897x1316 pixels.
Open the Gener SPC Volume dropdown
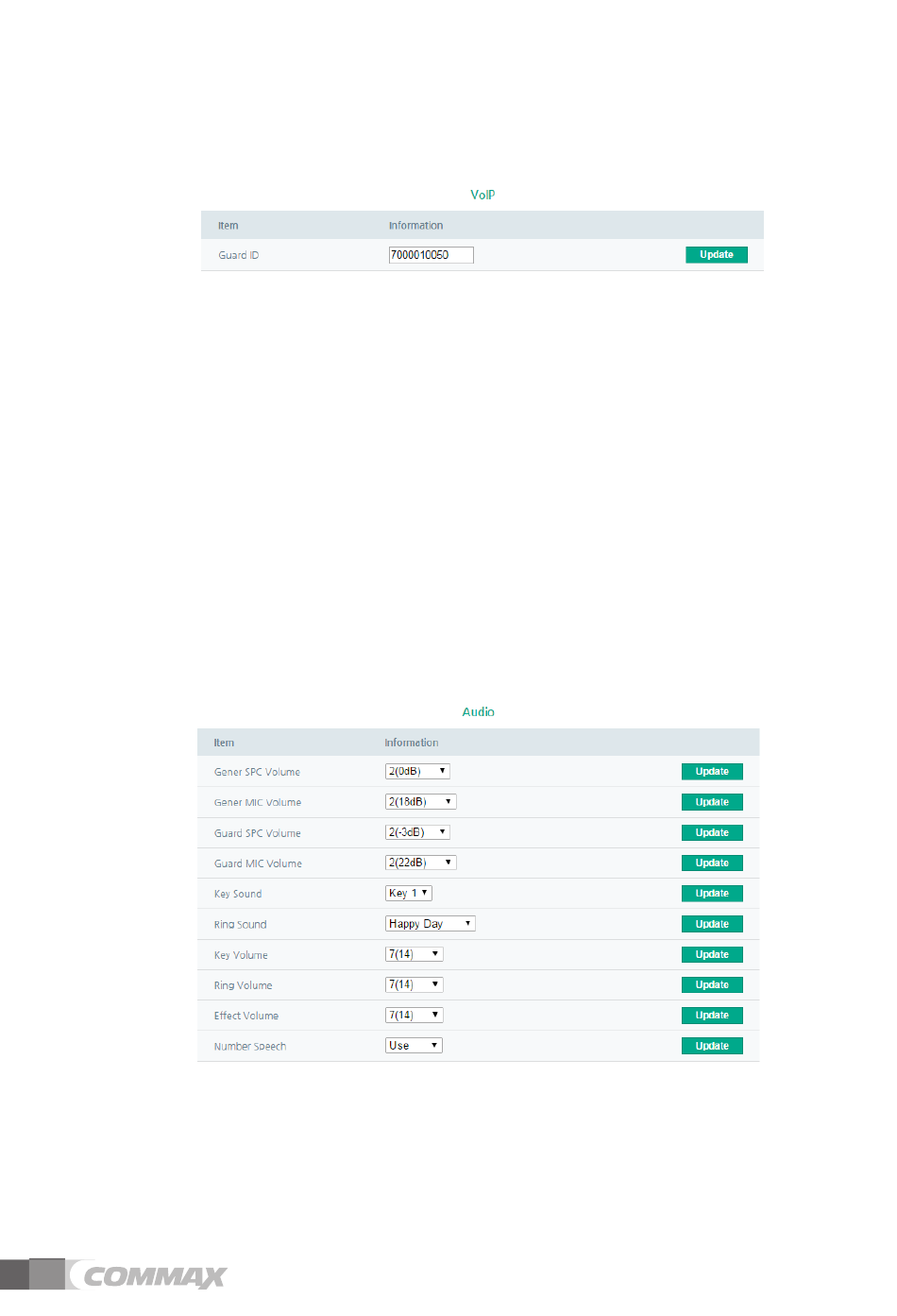pos(417,772)
